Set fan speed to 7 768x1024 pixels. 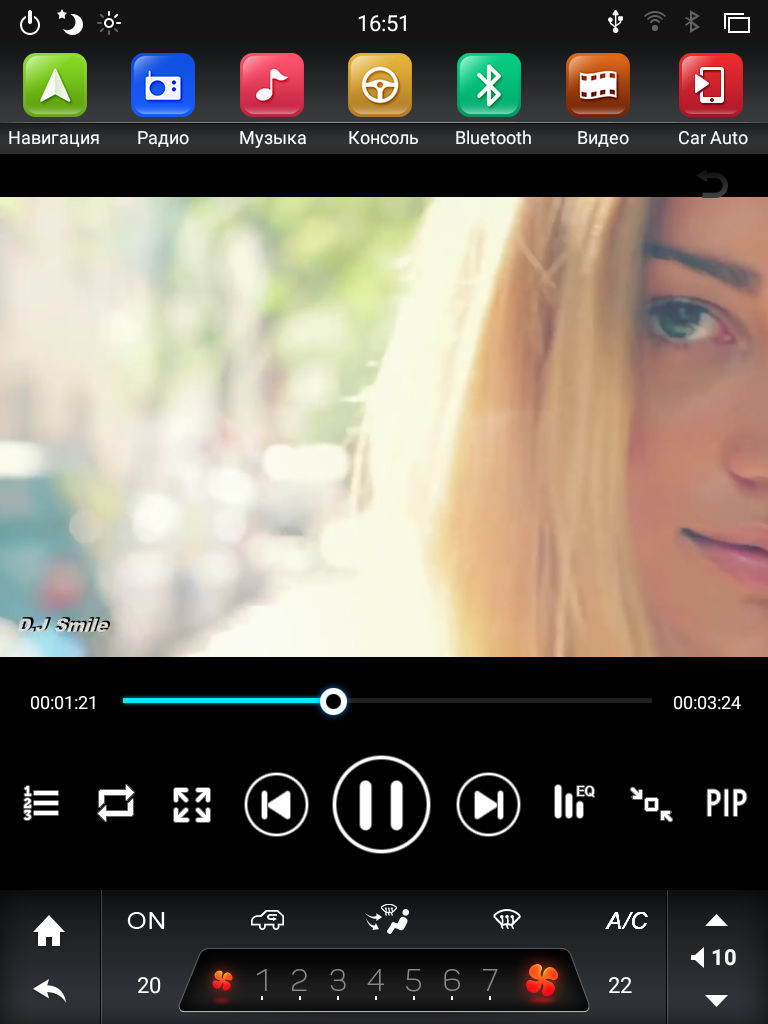(x=490, y=981)
